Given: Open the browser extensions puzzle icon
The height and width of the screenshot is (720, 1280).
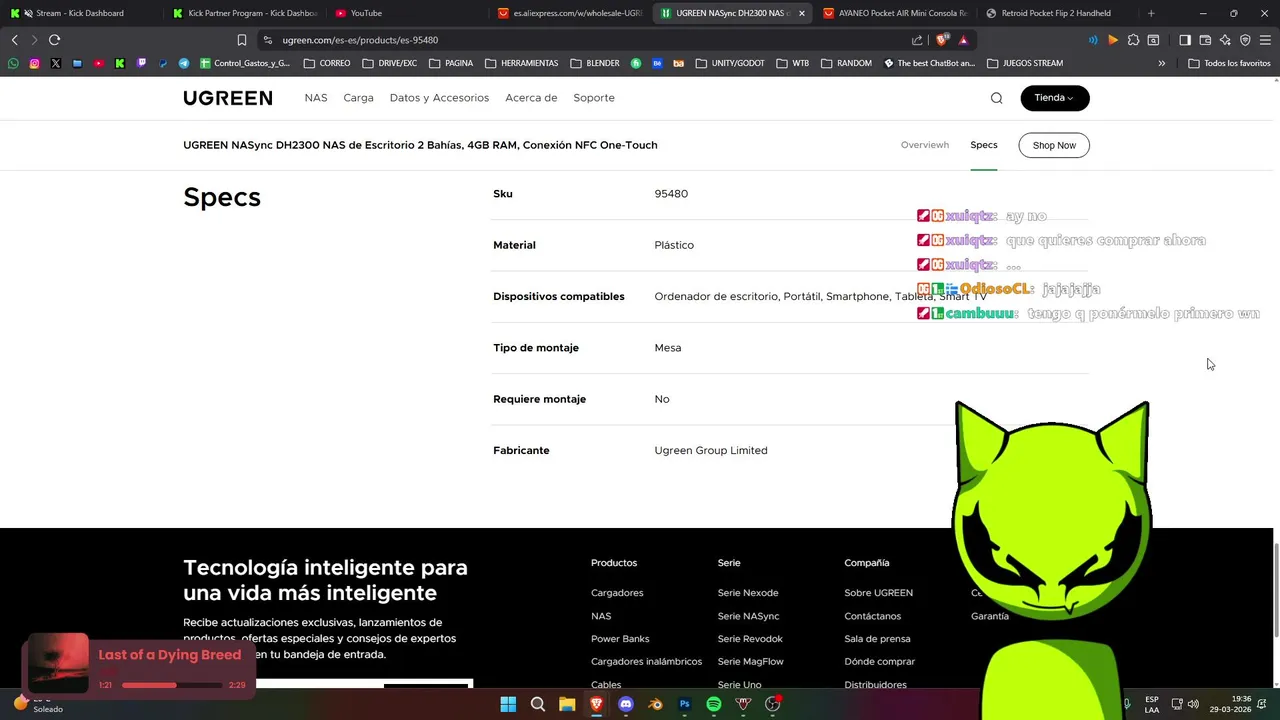Looking at the screenshot, I should coord(1133,40).
